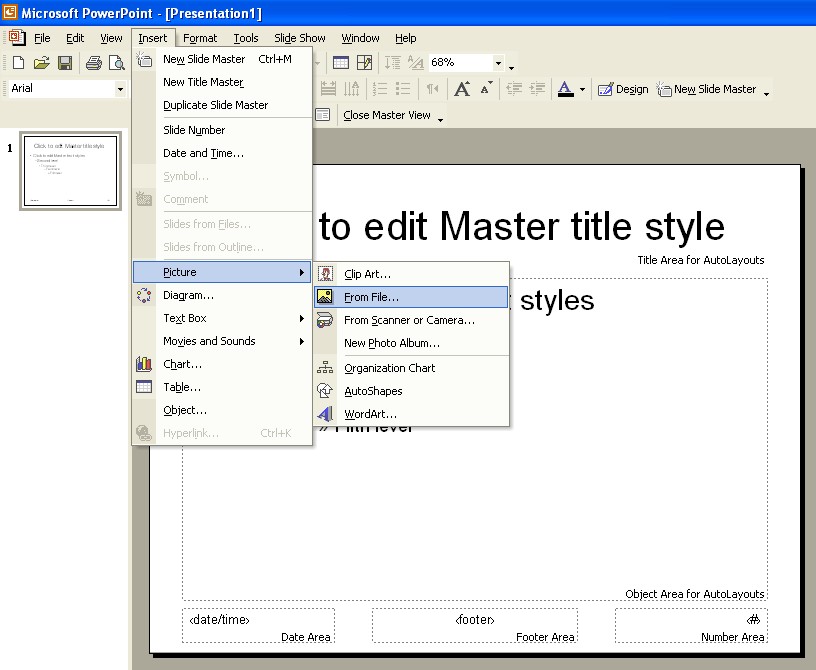
Task: Open the Format menu
Action: [x=200, y=38]
